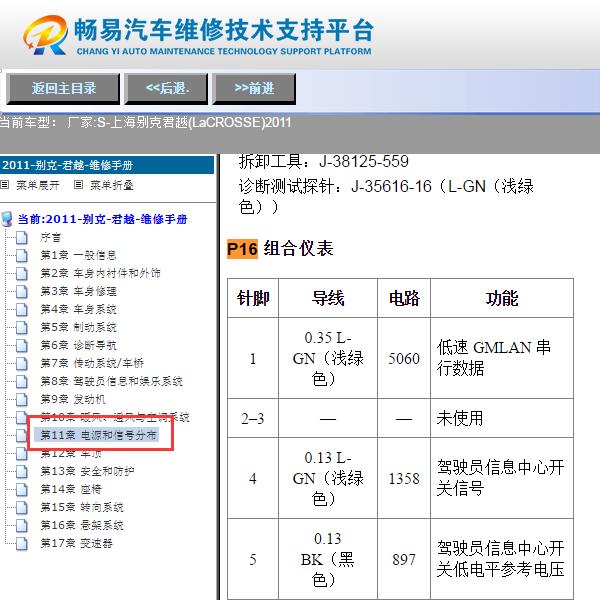Open 第9章 发动机
This screenshot has height=600, width=600.
pos(73,399)
